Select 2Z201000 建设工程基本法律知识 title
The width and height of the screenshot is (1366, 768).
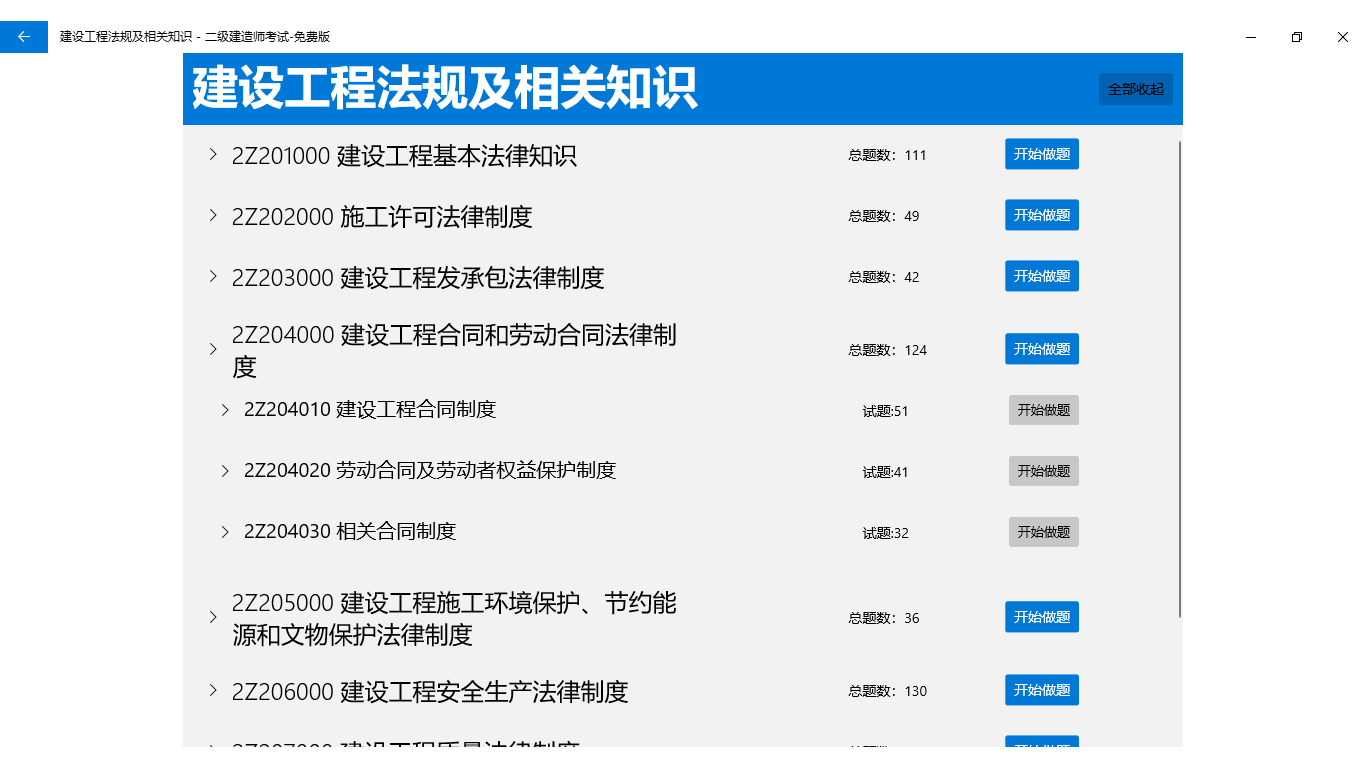tap(404, 156)
